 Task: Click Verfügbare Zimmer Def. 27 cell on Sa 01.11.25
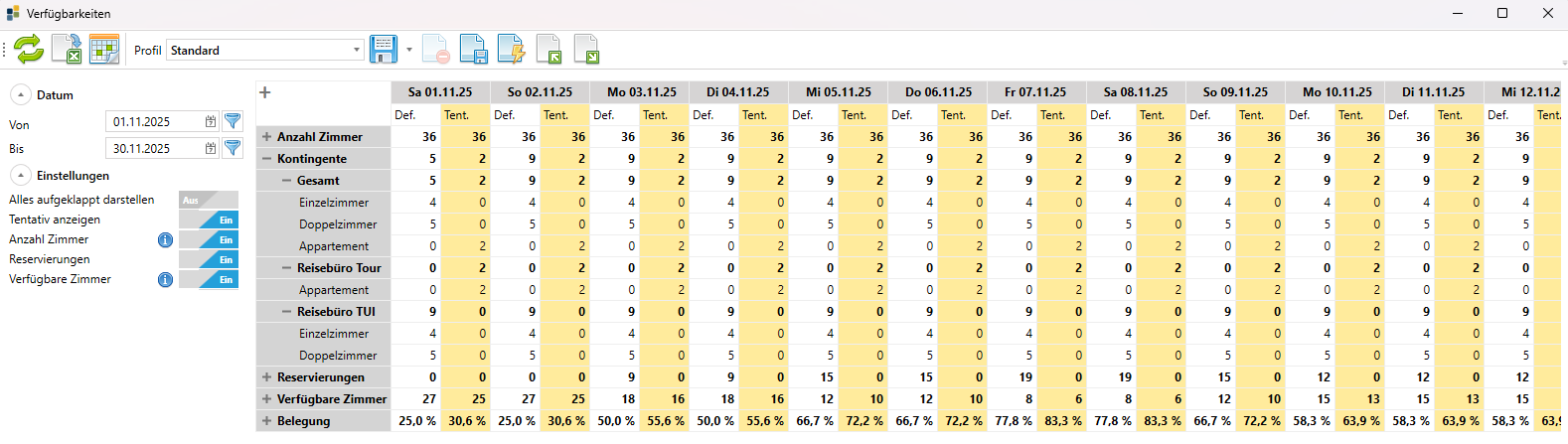(416, 399)
